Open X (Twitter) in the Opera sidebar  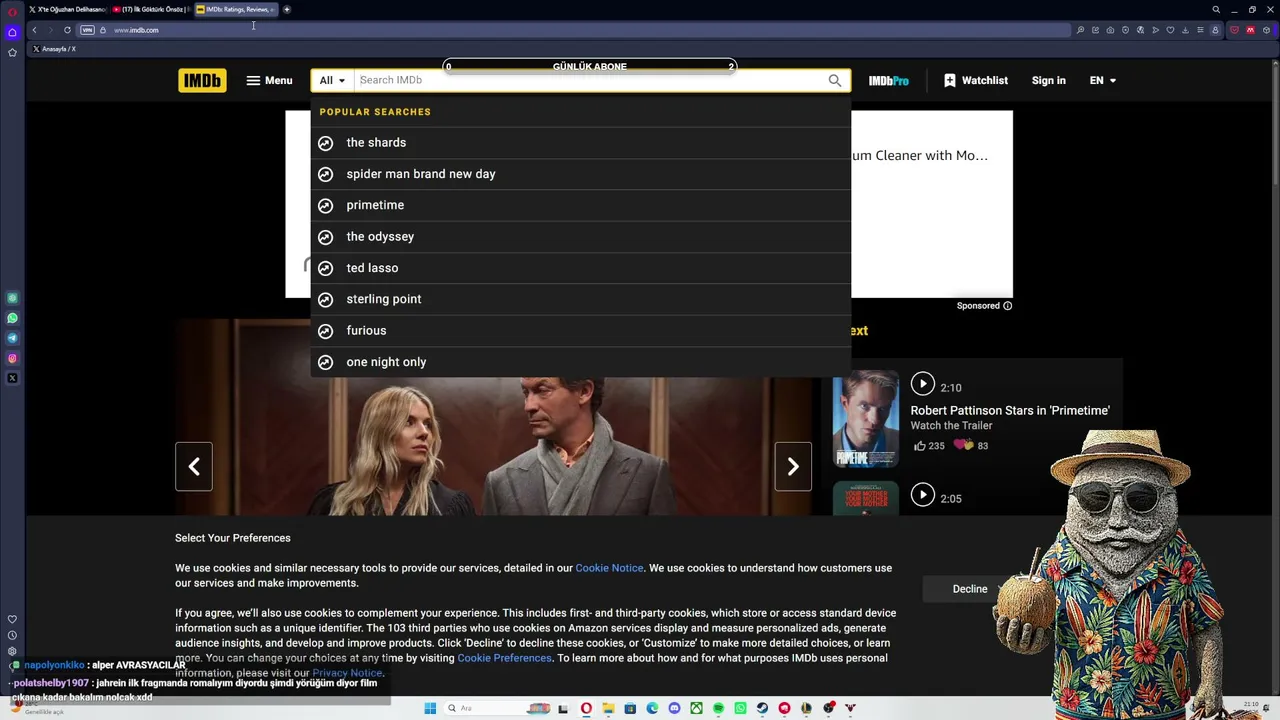[12, 378]
